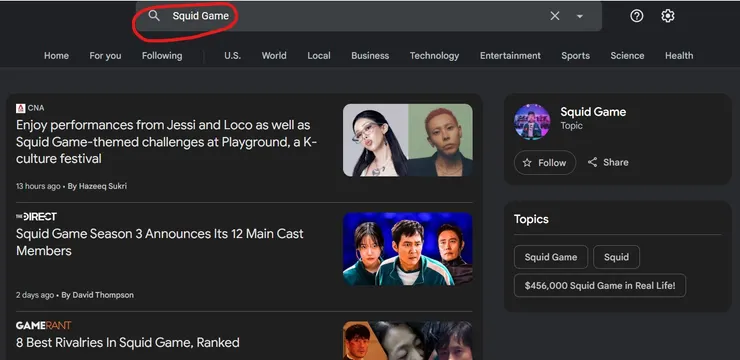740x360 pixels.
Task: Click '13 hours ago · By Hazeeq Sukri'
Action: point(71,186)
